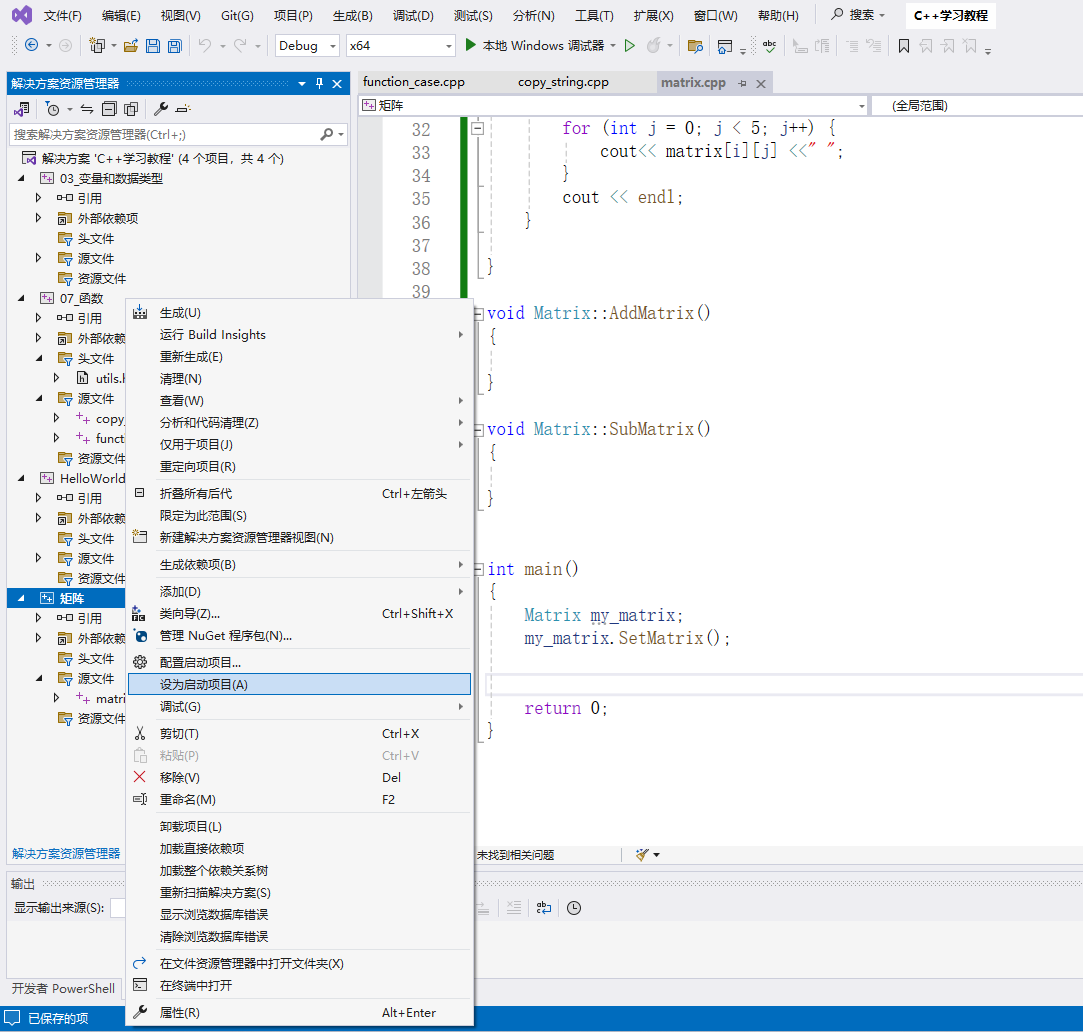
Task: Open the 添加(D) submenu
Action: pyautogui.click(x=300, y=592)
